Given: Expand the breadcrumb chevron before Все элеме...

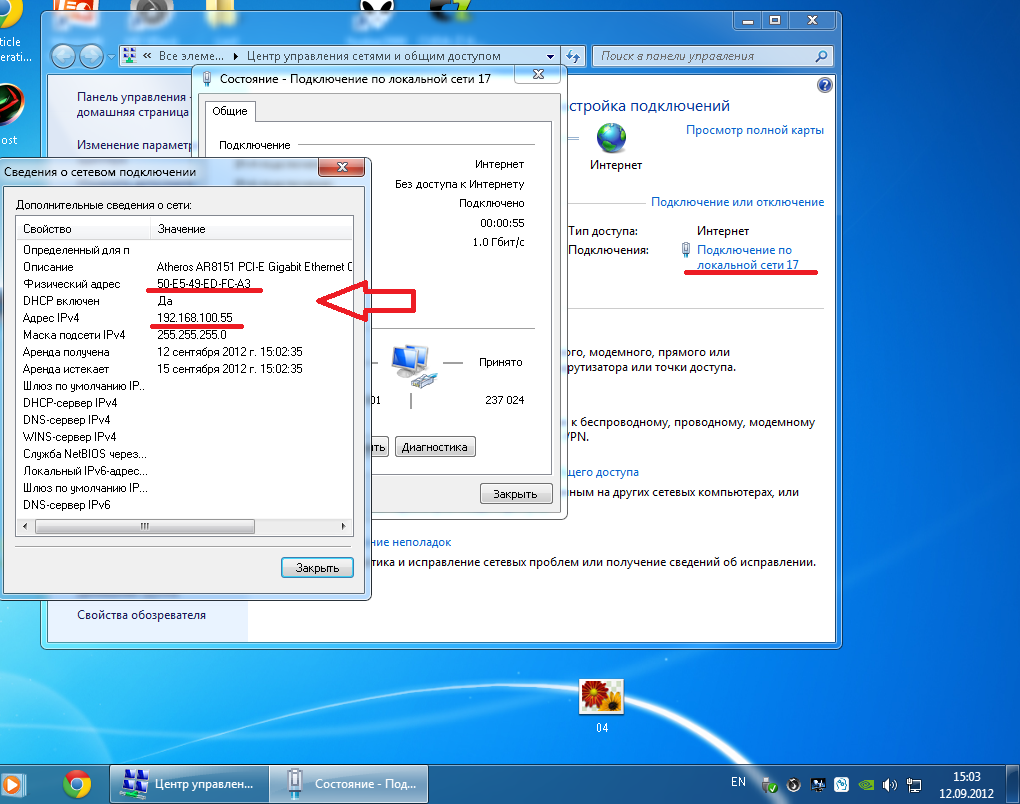Looking at the screenshot, I should tap(147, 56).
